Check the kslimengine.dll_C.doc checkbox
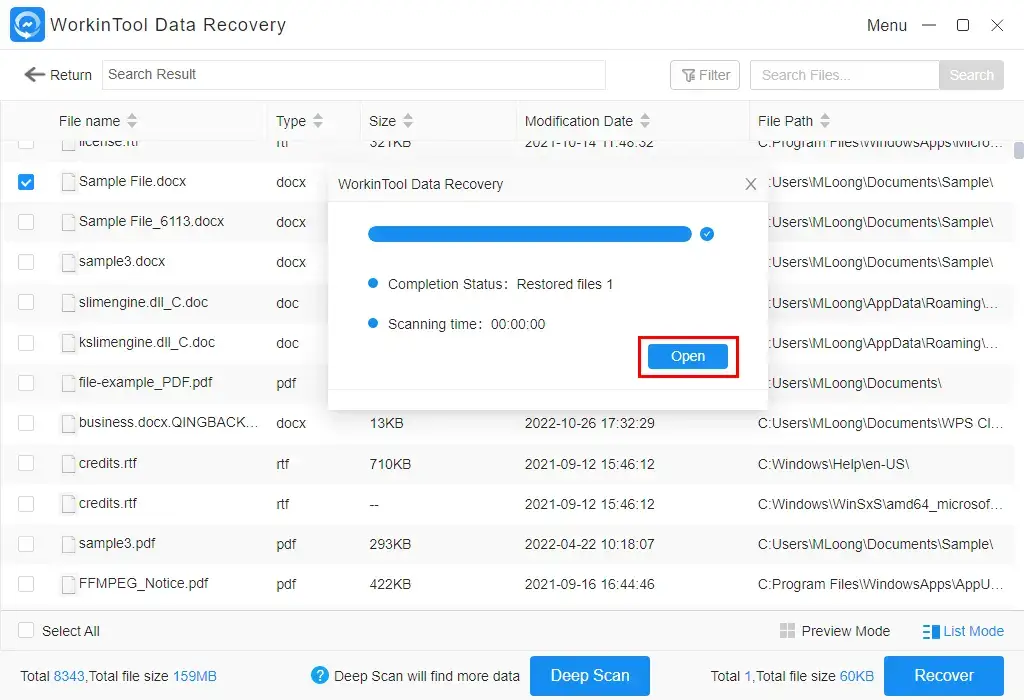Viewport: 1024px width, 700px height. click(26, 343)
